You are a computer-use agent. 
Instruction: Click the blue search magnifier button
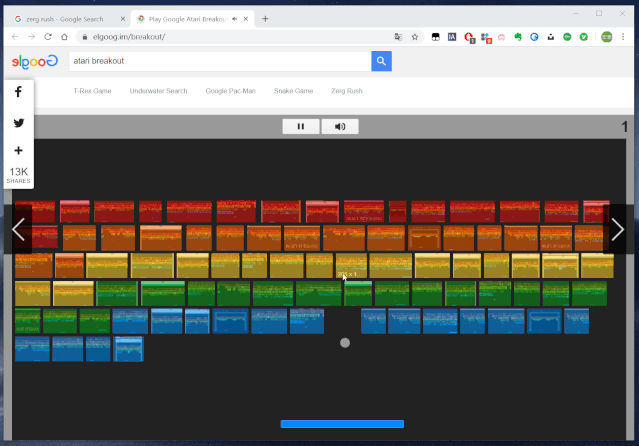click(381, 61)
